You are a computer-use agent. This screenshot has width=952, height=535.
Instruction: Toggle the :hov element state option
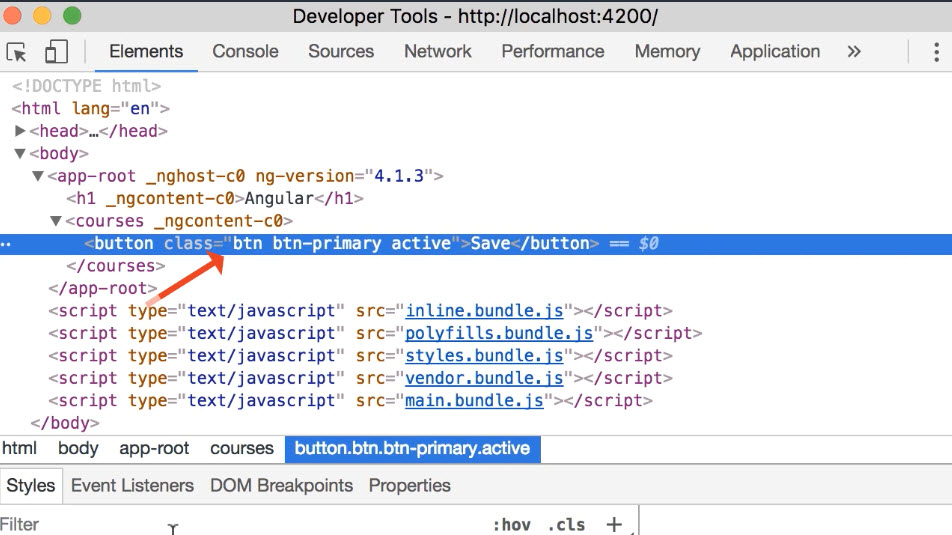510,524
